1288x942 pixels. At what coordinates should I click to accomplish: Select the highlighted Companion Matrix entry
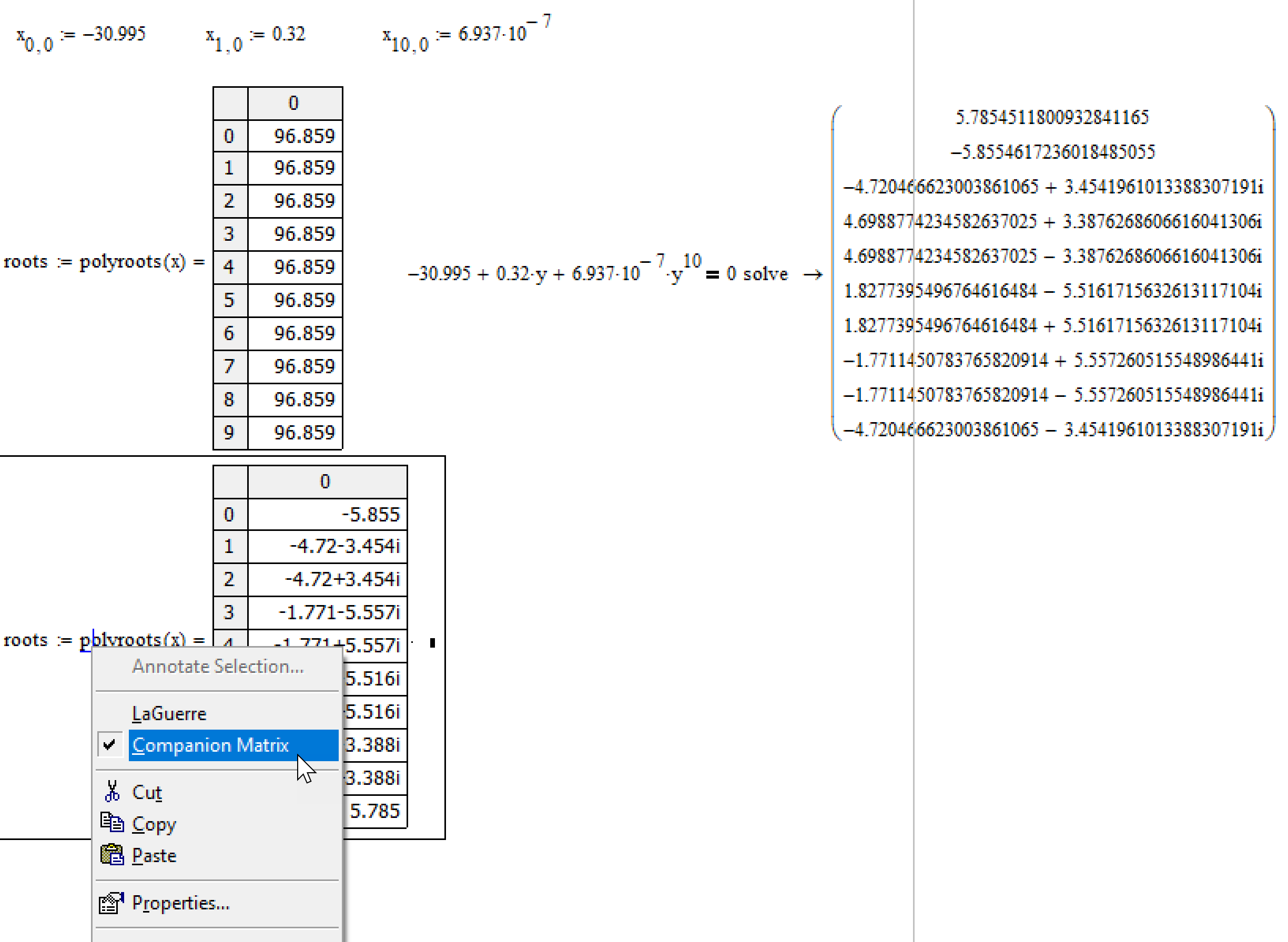[210, 745]
